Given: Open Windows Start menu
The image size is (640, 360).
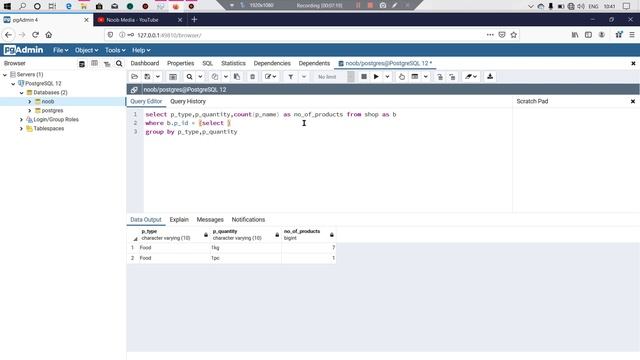Looking at the screenshot, I should (7, 6).
